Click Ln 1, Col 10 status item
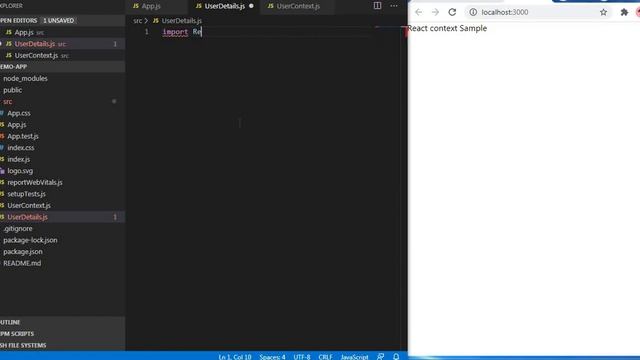Screen dimensions: 640x360 (x=235, y=357)
